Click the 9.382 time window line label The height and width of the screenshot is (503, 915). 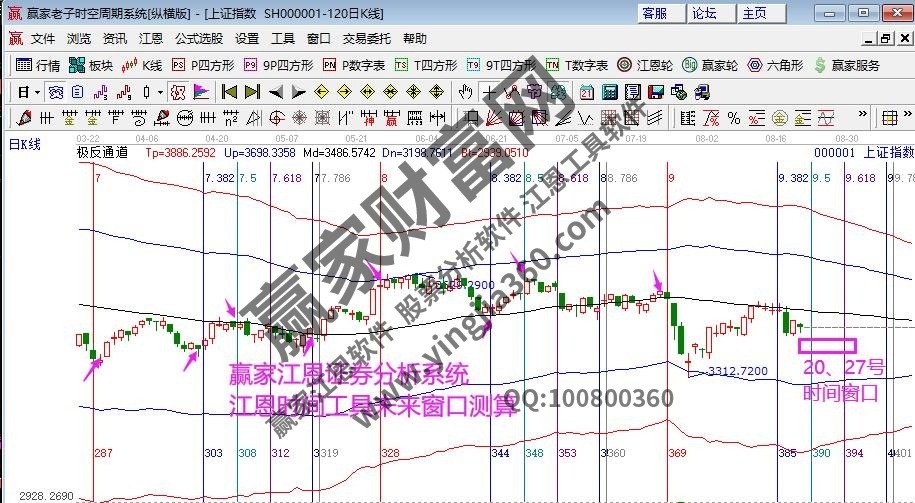[x=792, y=177]
